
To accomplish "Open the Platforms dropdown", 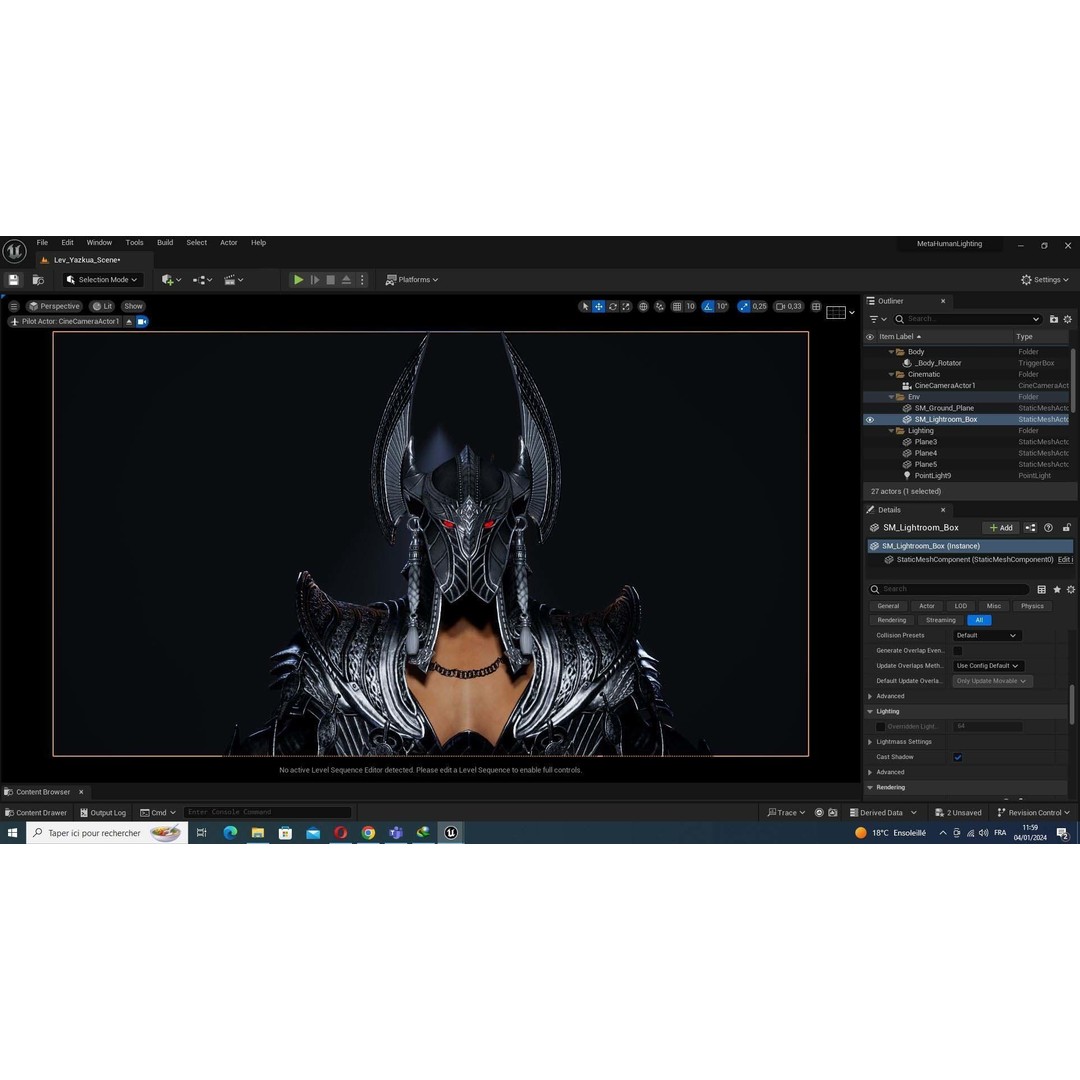I will [412, 280].
